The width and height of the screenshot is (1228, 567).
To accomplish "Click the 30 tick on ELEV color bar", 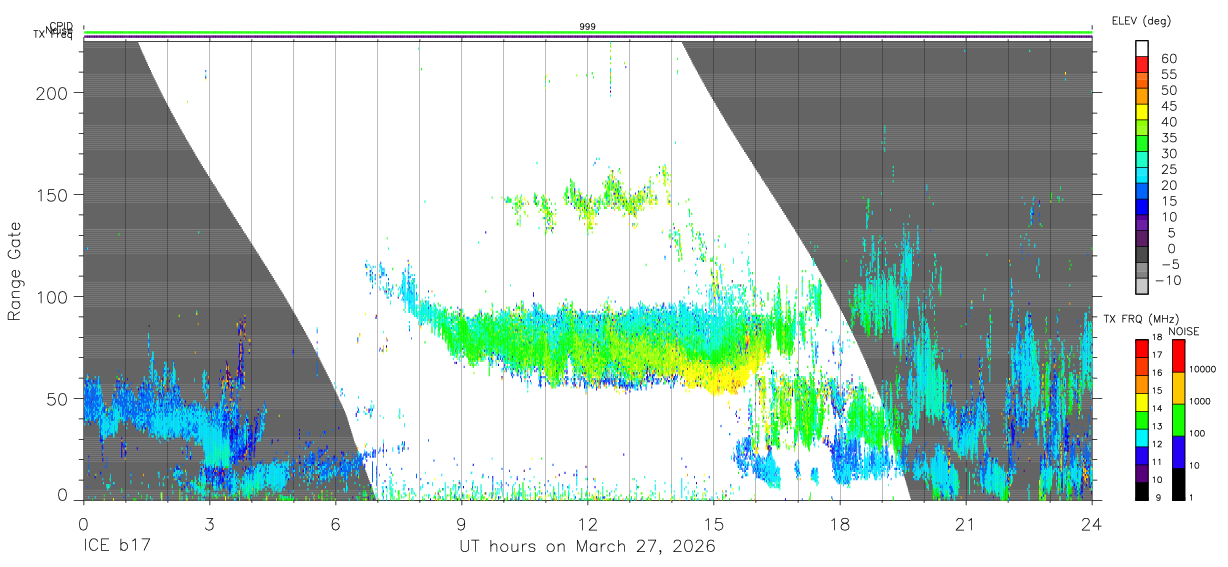I will click(1169, 154).
